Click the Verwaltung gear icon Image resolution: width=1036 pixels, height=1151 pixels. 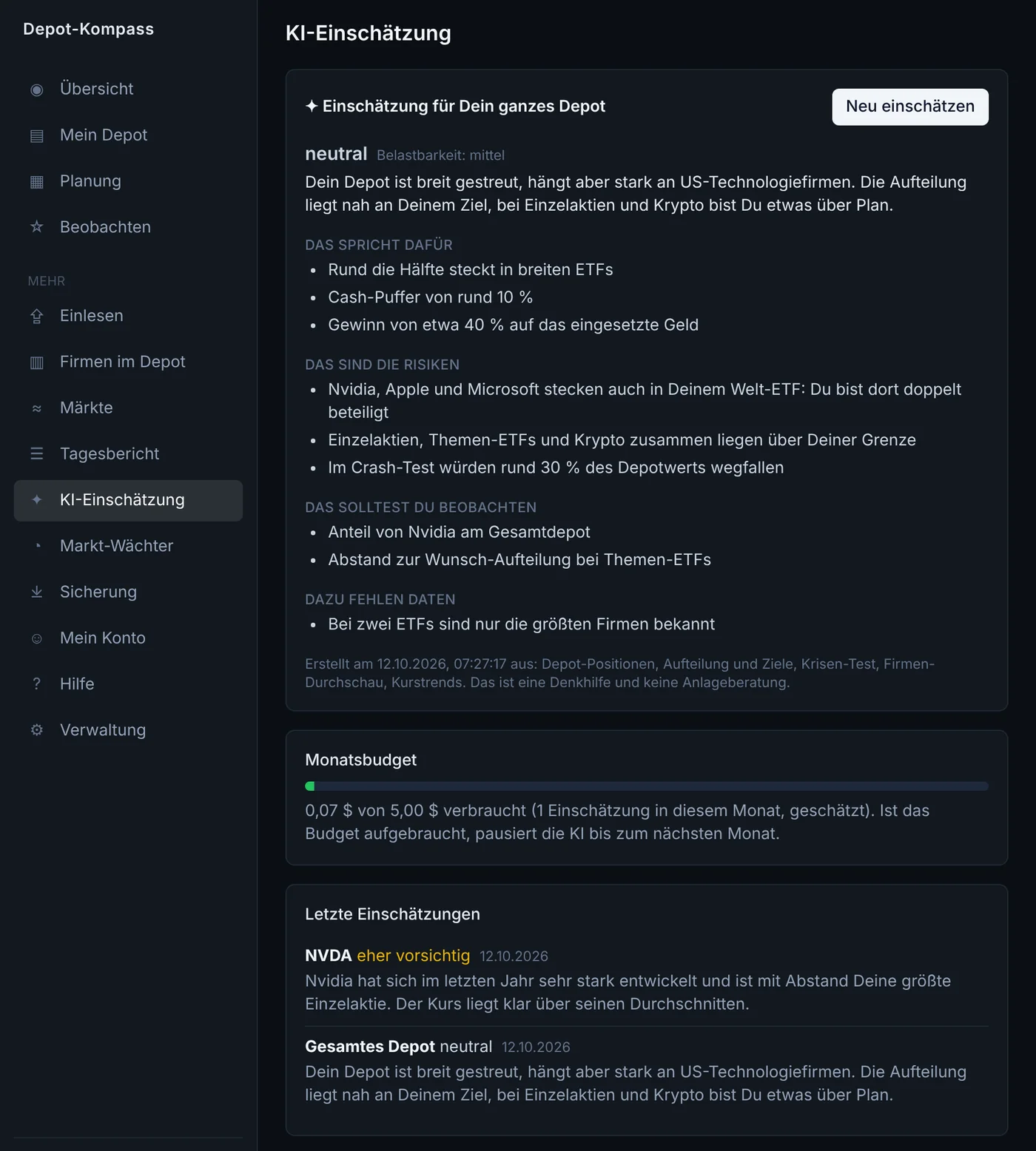(x=36, y=730)
